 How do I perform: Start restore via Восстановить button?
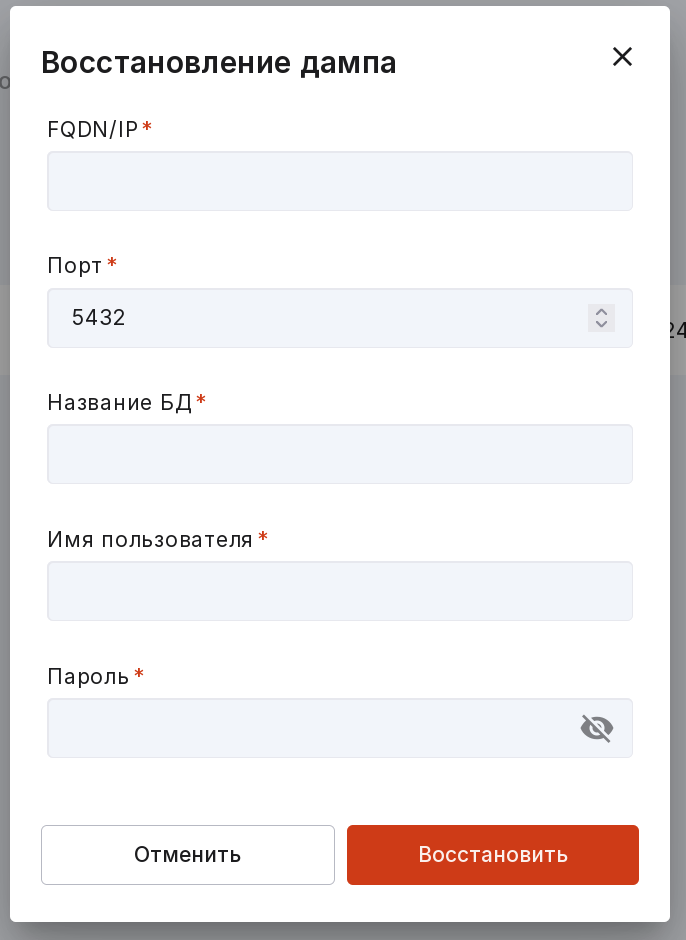tap(493, 855)
